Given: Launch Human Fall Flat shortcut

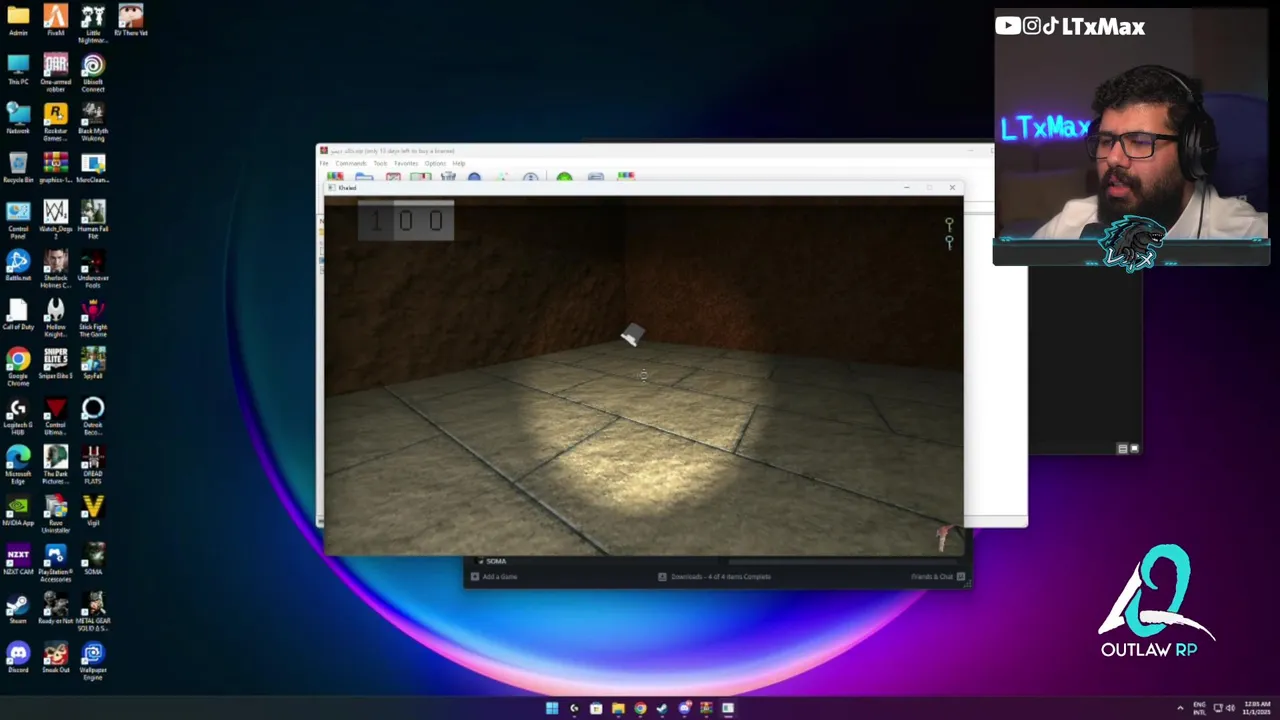Looking at the screenshot, I should [x=93, y=220].
